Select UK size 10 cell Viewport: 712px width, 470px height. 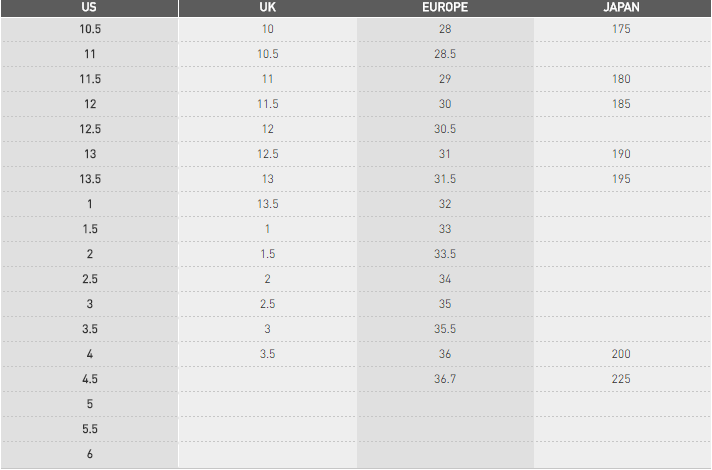pyautogui.click(x=267, y=29)
